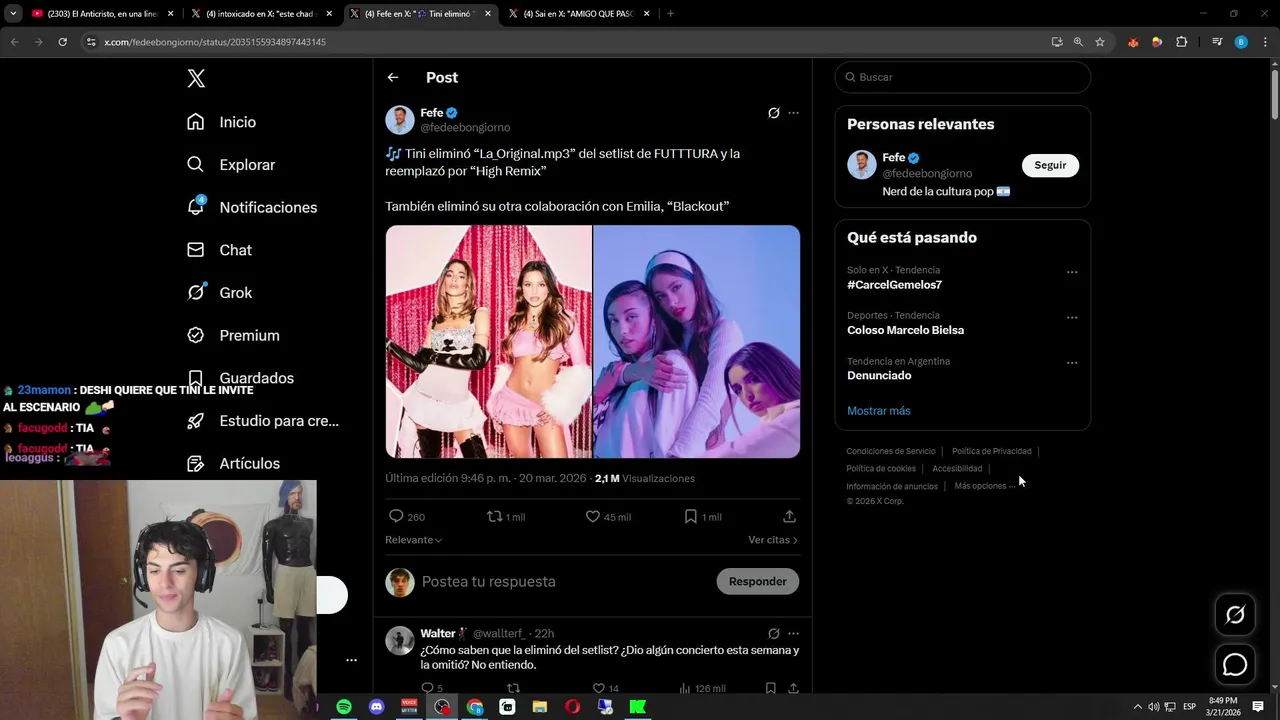Open Premium in the sidebar
Image resolution: width=1280 pixels, height=720 pixels.
233,336
